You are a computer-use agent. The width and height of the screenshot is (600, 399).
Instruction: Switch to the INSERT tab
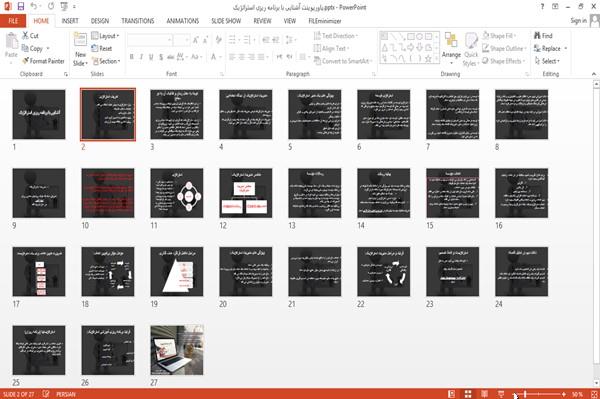point(70,21)
